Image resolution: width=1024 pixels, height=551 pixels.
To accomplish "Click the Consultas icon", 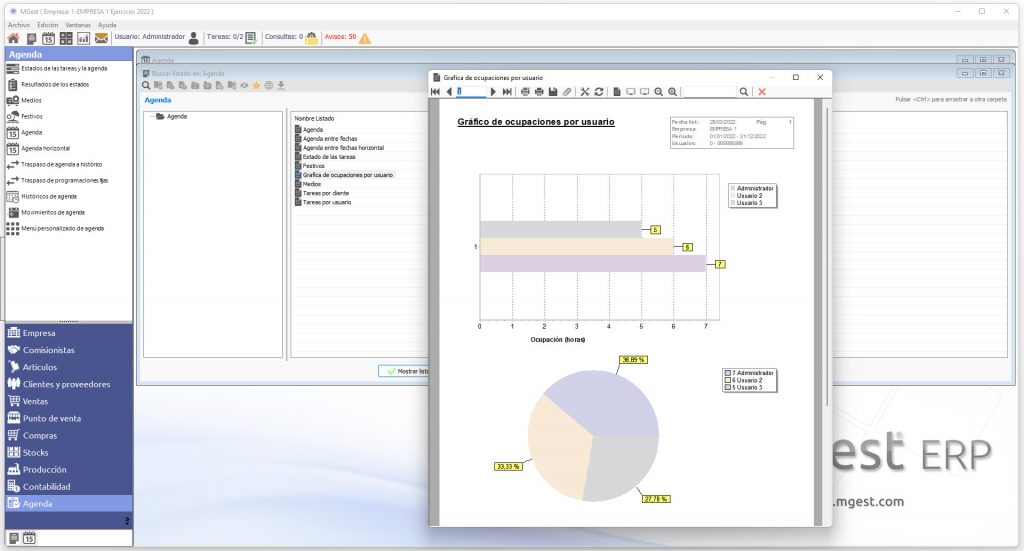I will [x=312, y=39].
